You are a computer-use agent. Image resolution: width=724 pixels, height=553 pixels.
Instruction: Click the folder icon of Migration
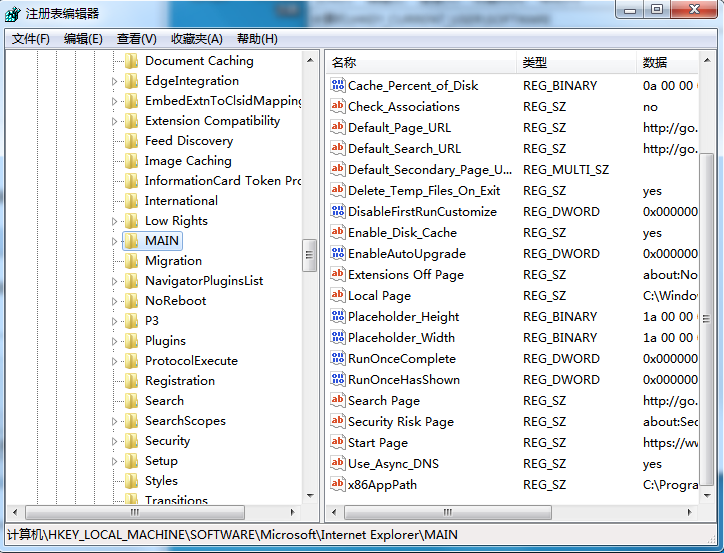[x=132, y=261]
